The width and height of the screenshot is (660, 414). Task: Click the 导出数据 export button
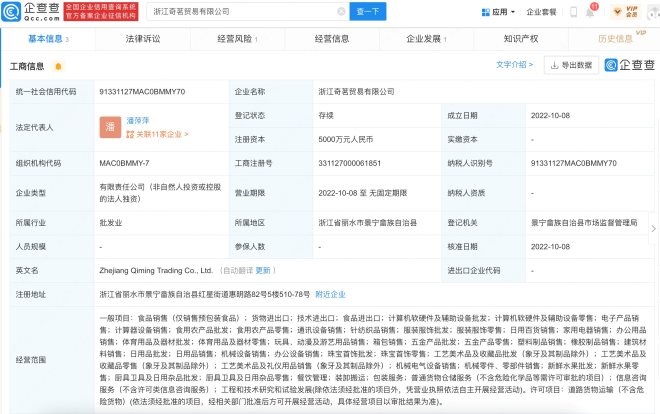point(571,65)
